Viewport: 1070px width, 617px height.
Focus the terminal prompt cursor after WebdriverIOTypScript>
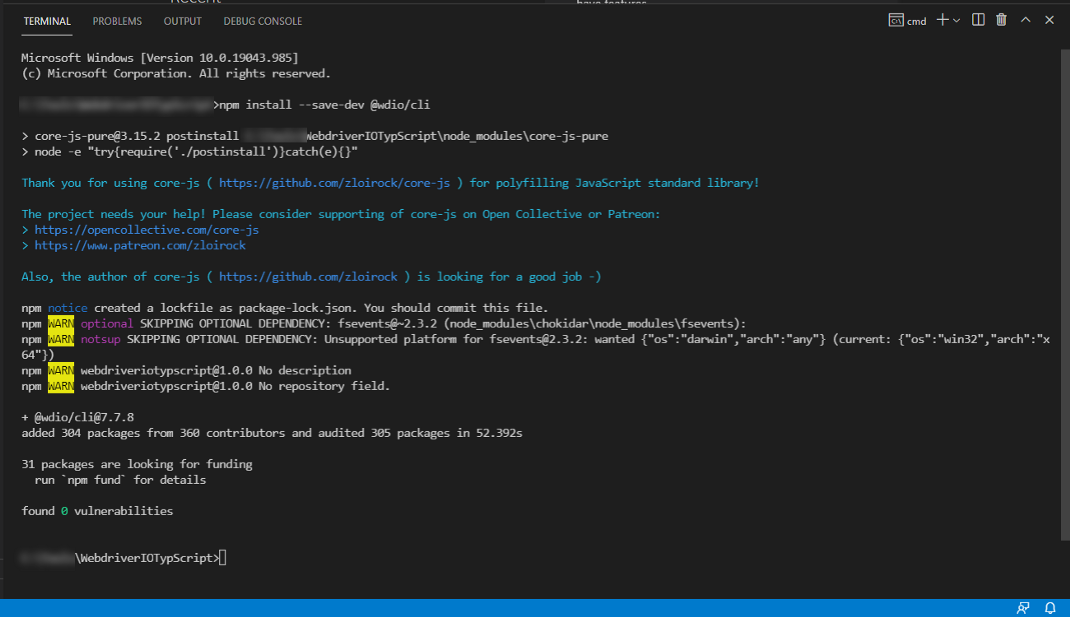[223, 558]
